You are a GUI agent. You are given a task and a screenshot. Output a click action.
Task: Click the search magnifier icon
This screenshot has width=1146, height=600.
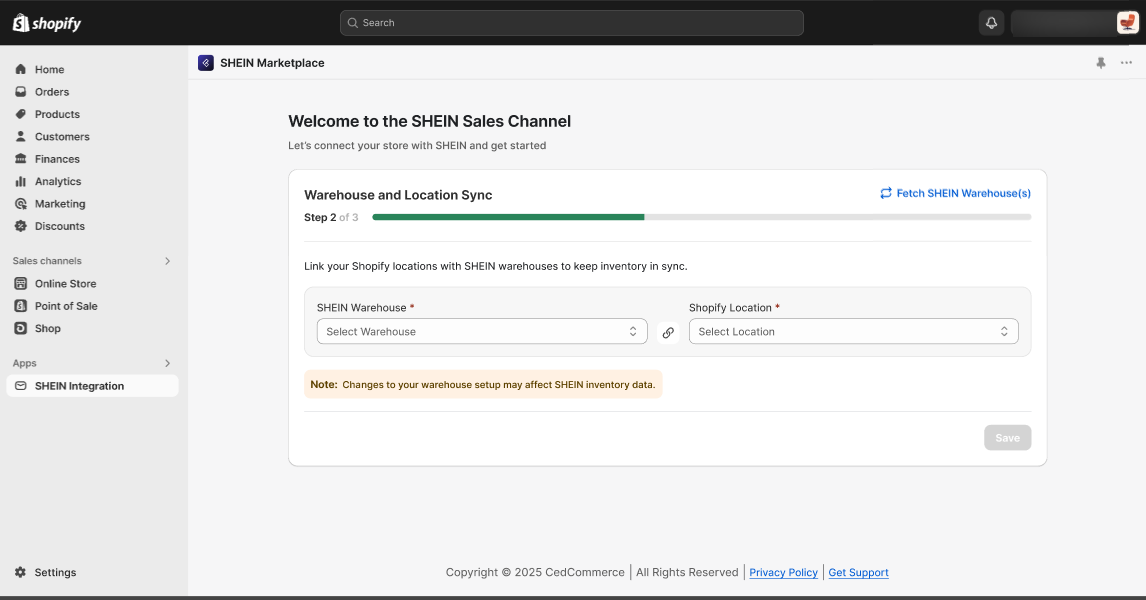352,23
